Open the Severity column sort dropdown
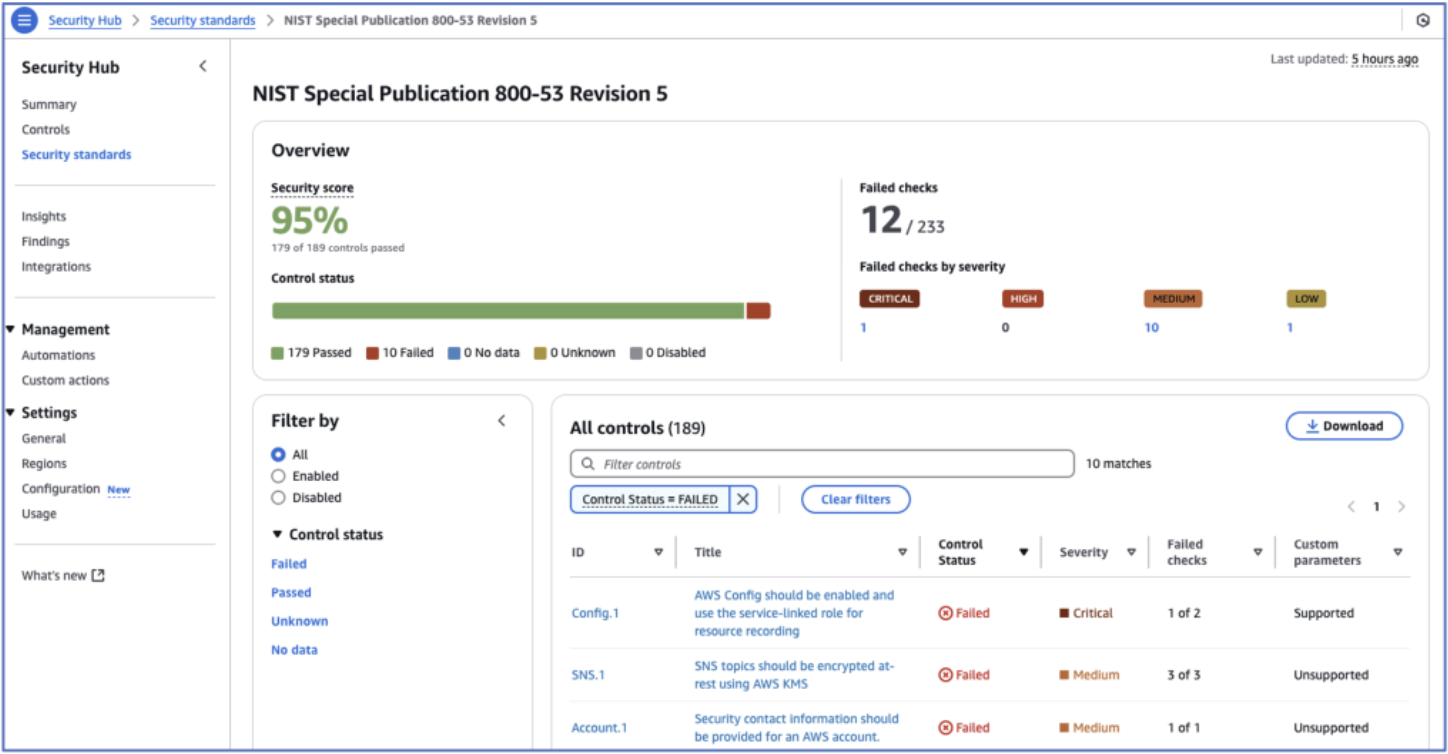 click(1131, 551)
